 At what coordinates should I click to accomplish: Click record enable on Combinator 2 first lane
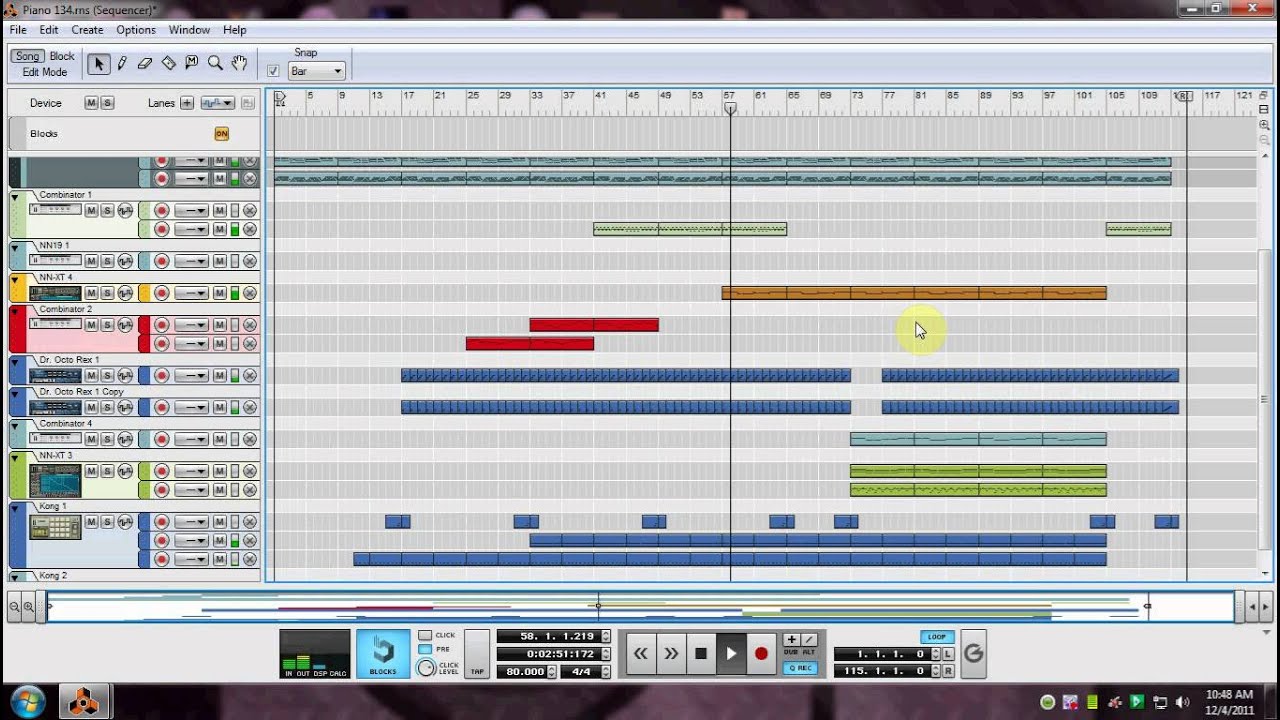[x=161, y=325]
